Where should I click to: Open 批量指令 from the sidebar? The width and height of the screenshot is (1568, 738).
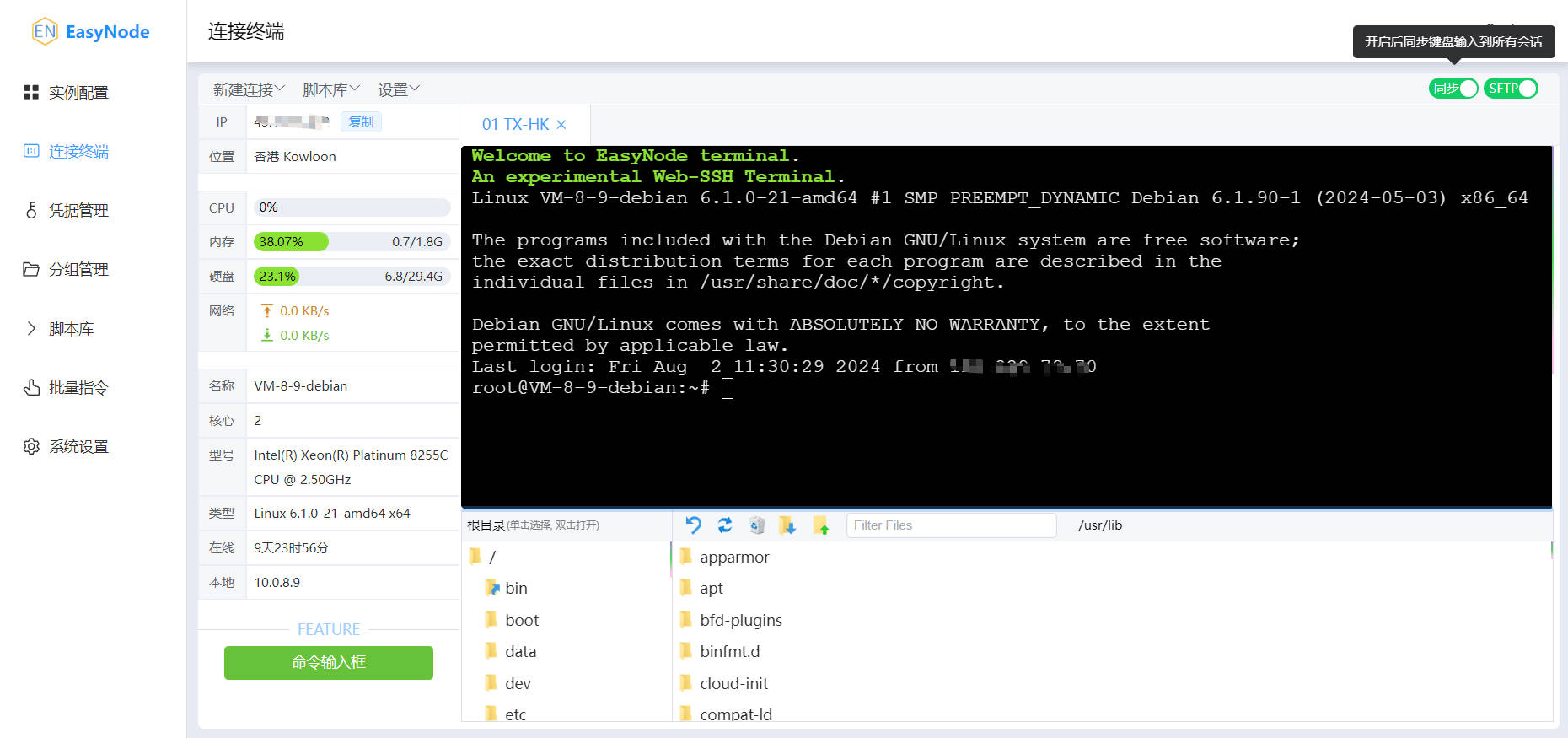tap(78, 388)
